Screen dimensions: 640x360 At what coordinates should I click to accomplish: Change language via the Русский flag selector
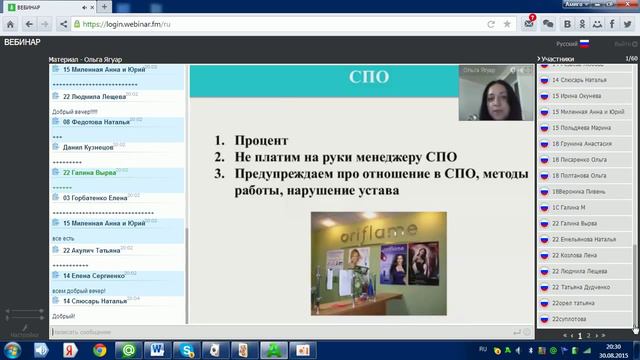[572, 44]
